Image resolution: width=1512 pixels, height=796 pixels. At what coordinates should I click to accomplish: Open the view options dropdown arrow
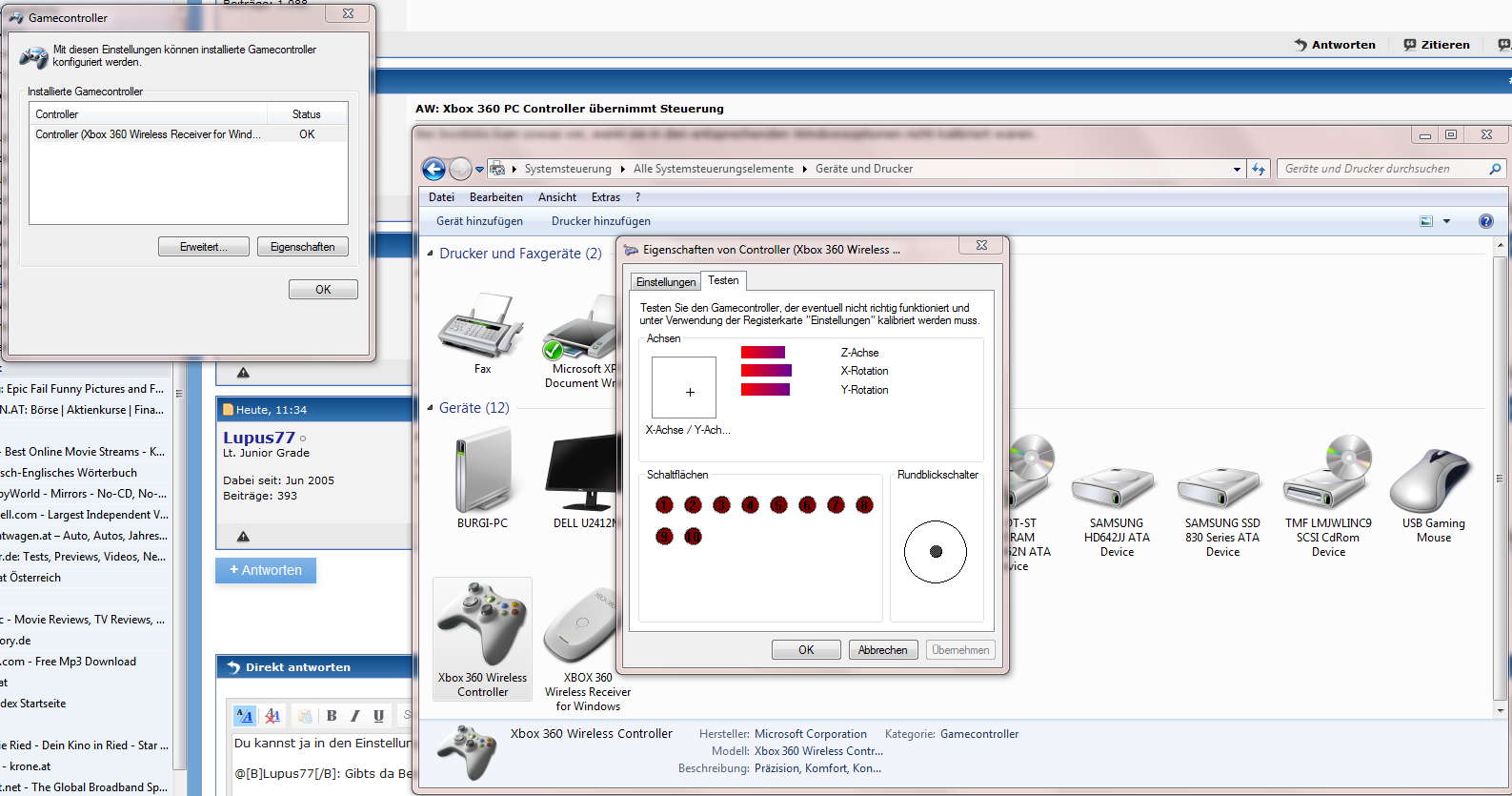(1446, 221)
